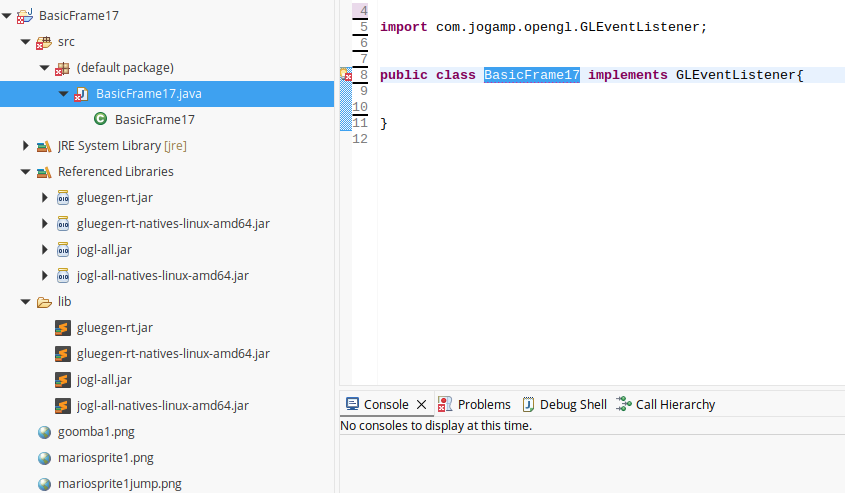Image resolution: width=845 pixels, height=493 pixels.
Task: Click GLEventListener after implements on line 8
Action: pyautogui.click(x=735, y=75)
